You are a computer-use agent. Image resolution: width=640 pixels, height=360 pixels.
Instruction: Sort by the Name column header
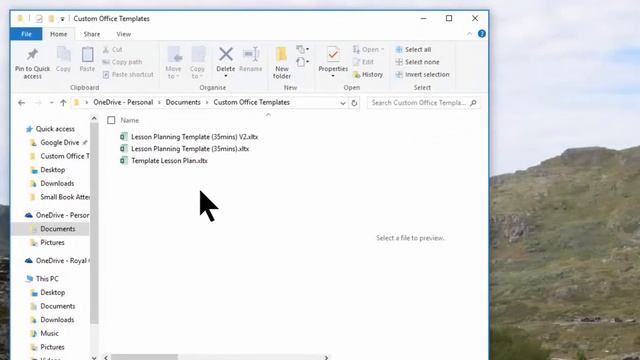point(130,120)
